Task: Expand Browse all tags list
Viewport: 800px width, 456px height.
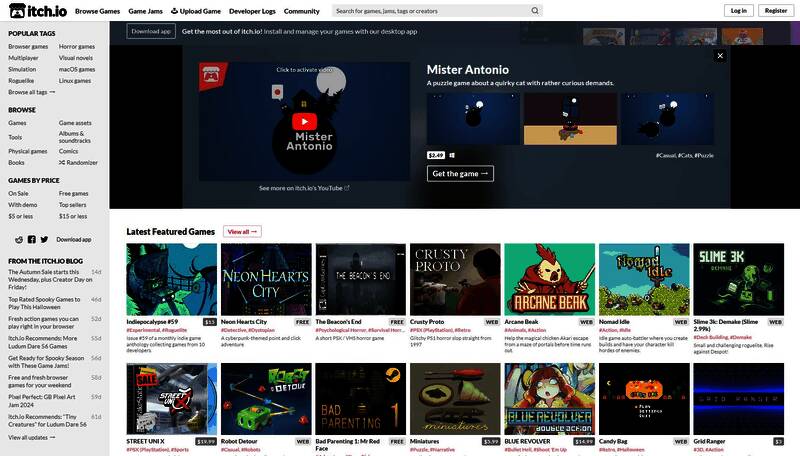Action: point(29,92)
